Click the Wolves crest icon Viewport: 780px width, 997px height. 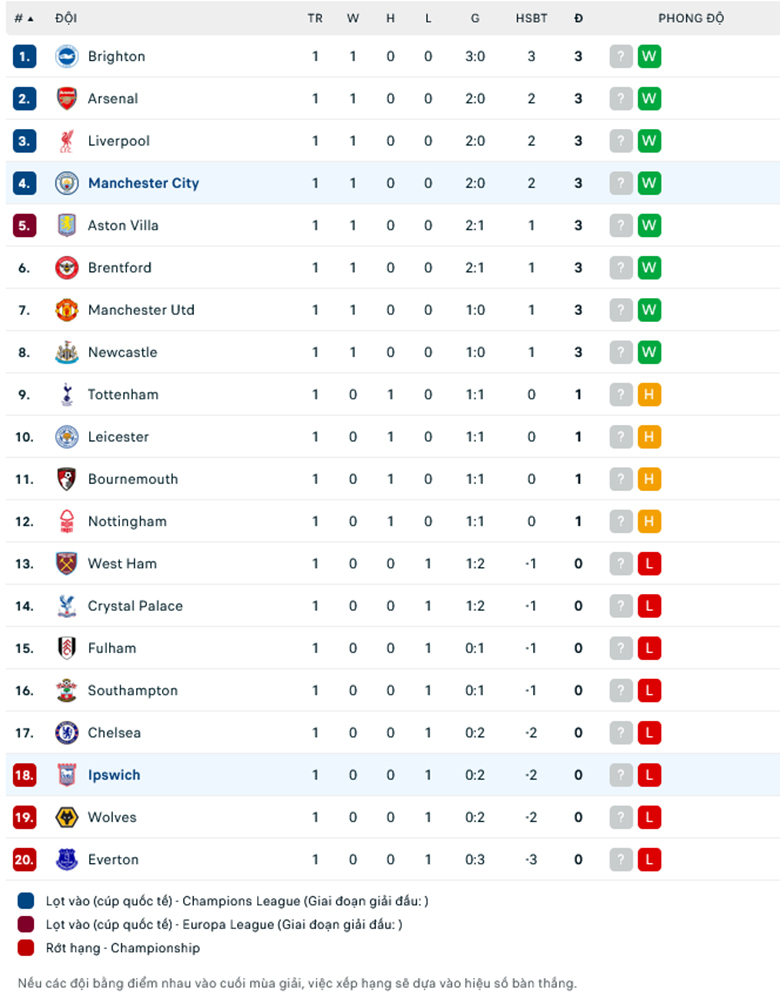pos(66,817)
